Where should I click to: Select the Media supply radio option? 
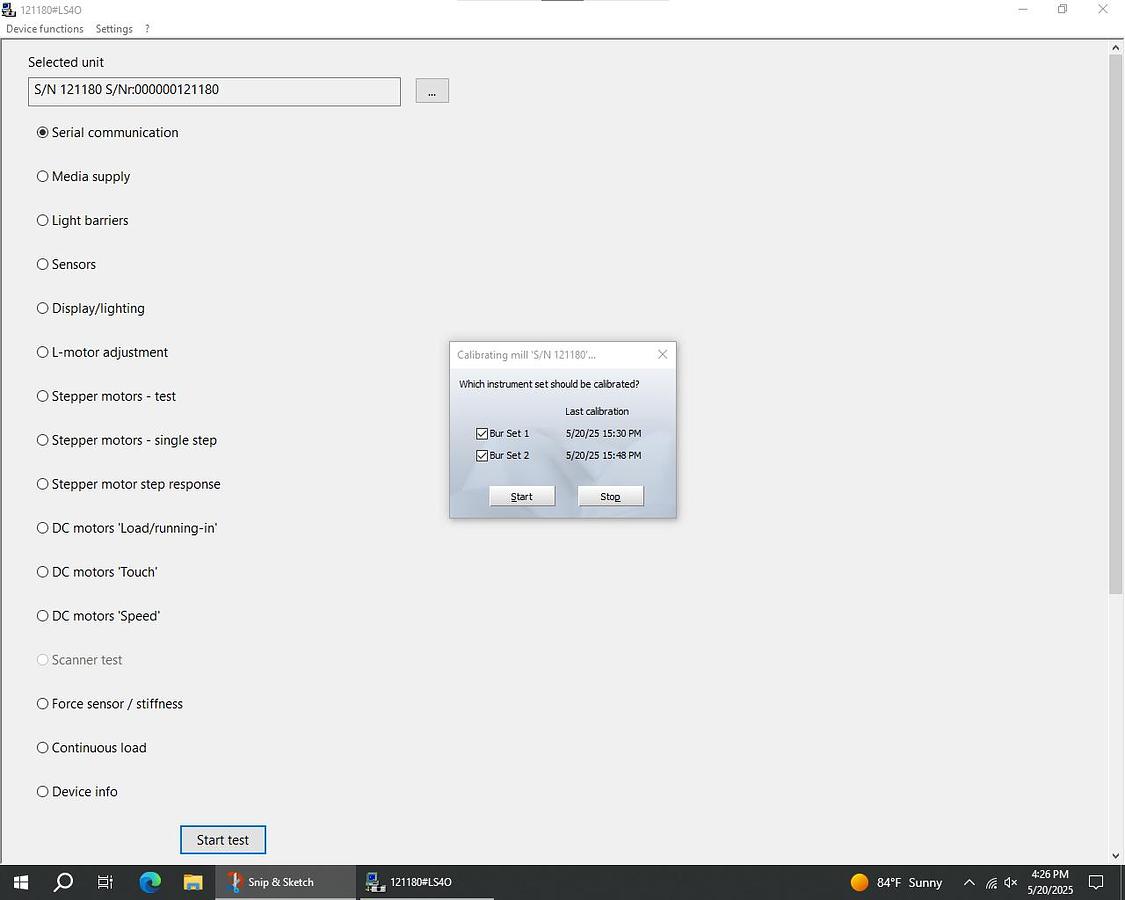pyautogui.click(x=43, y=177)
